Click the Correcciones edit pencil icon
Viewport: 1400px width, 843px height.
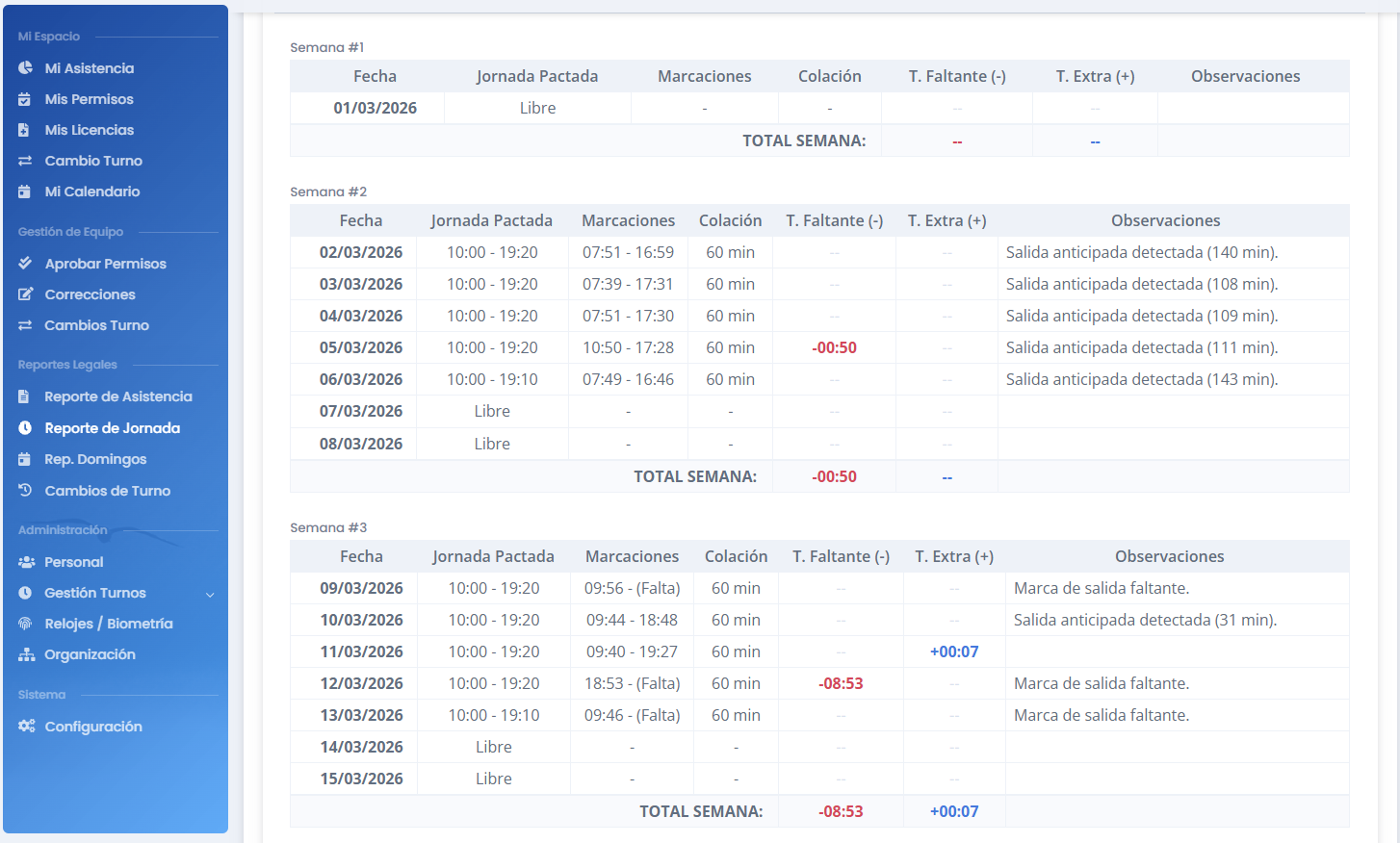pos(25,294)
